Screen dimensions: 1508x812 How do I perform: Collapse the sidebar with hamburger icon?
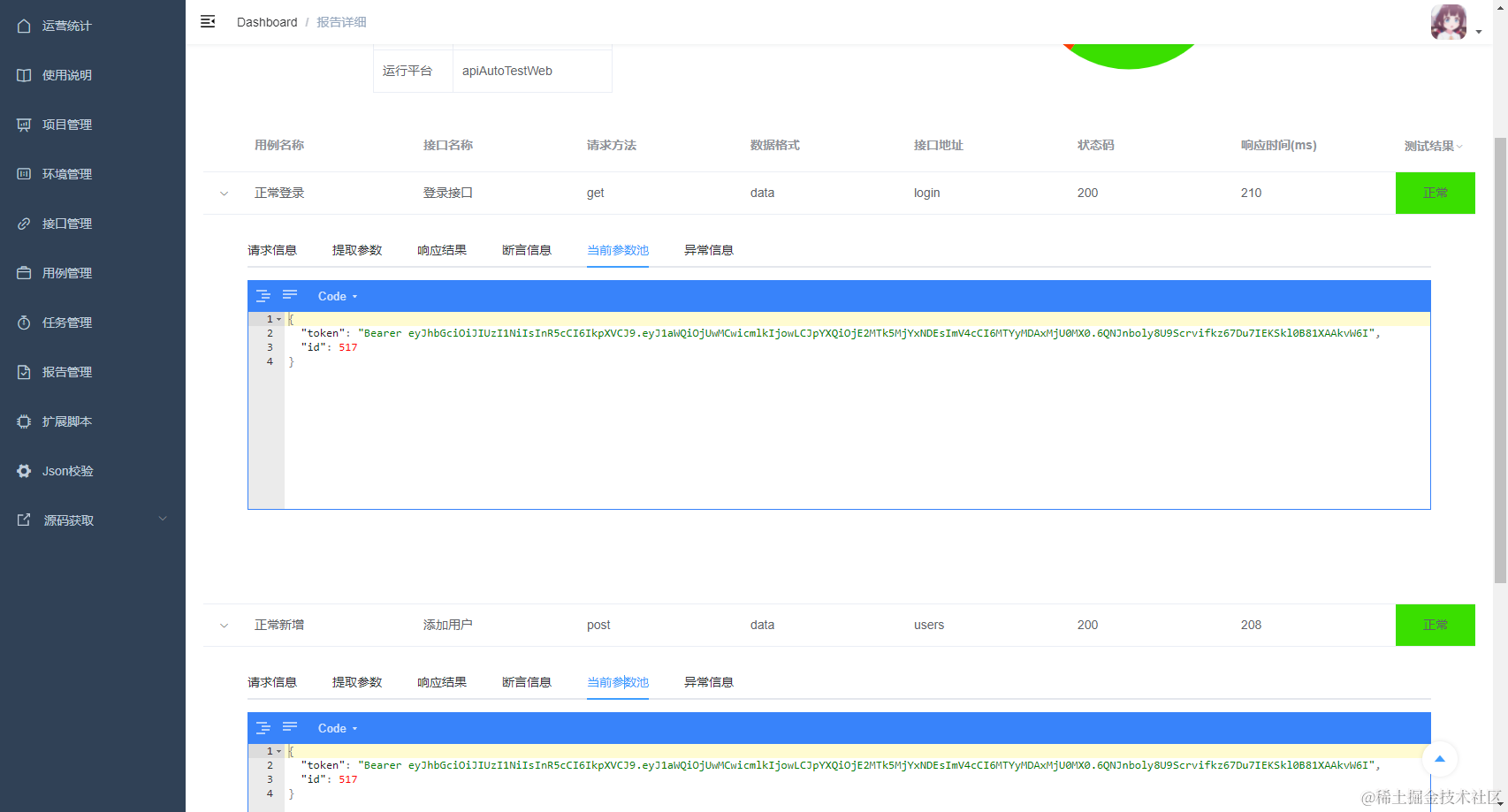208,21
